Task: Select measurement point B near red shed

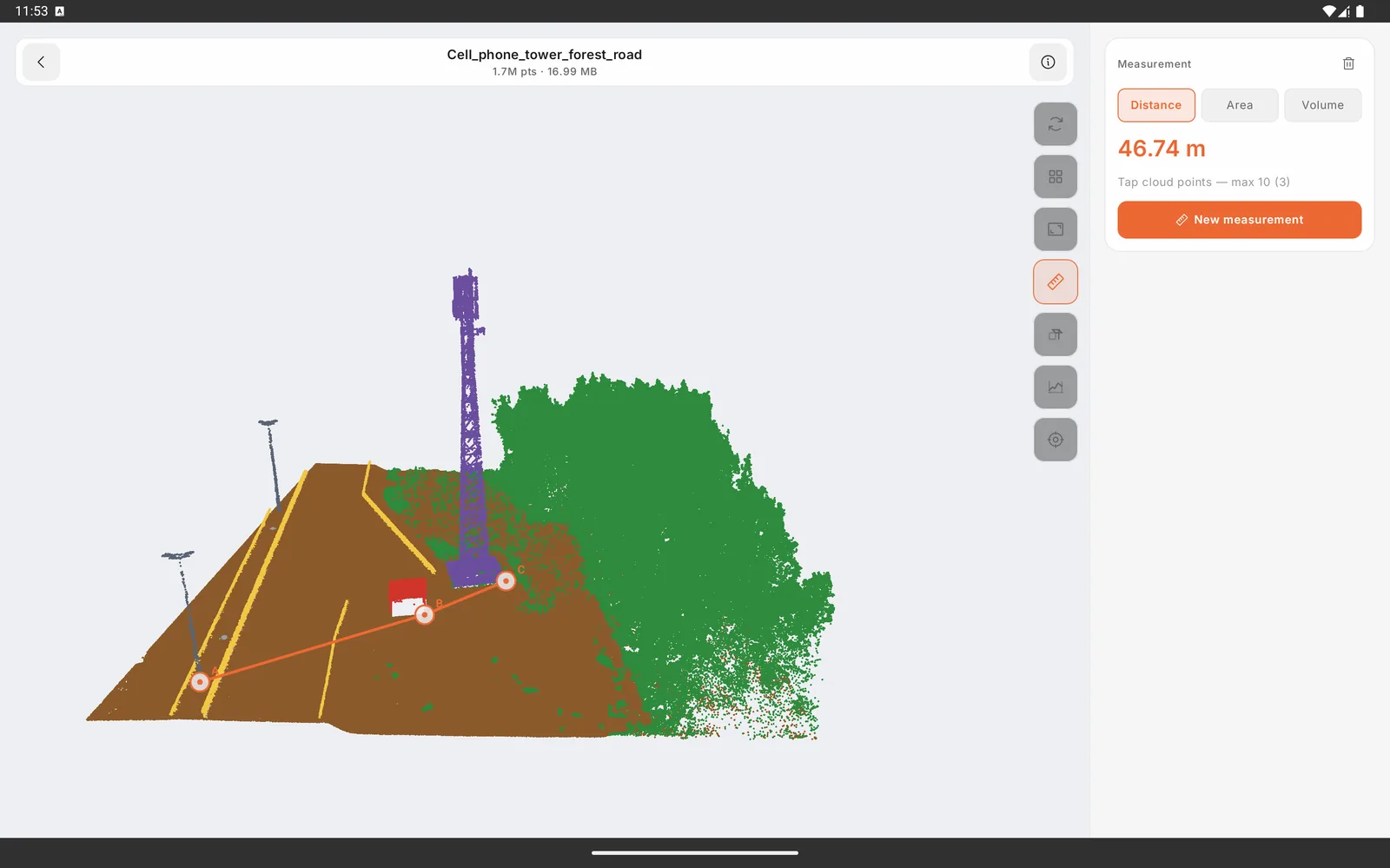Action: pyautogui.click(x=425, y=615)
